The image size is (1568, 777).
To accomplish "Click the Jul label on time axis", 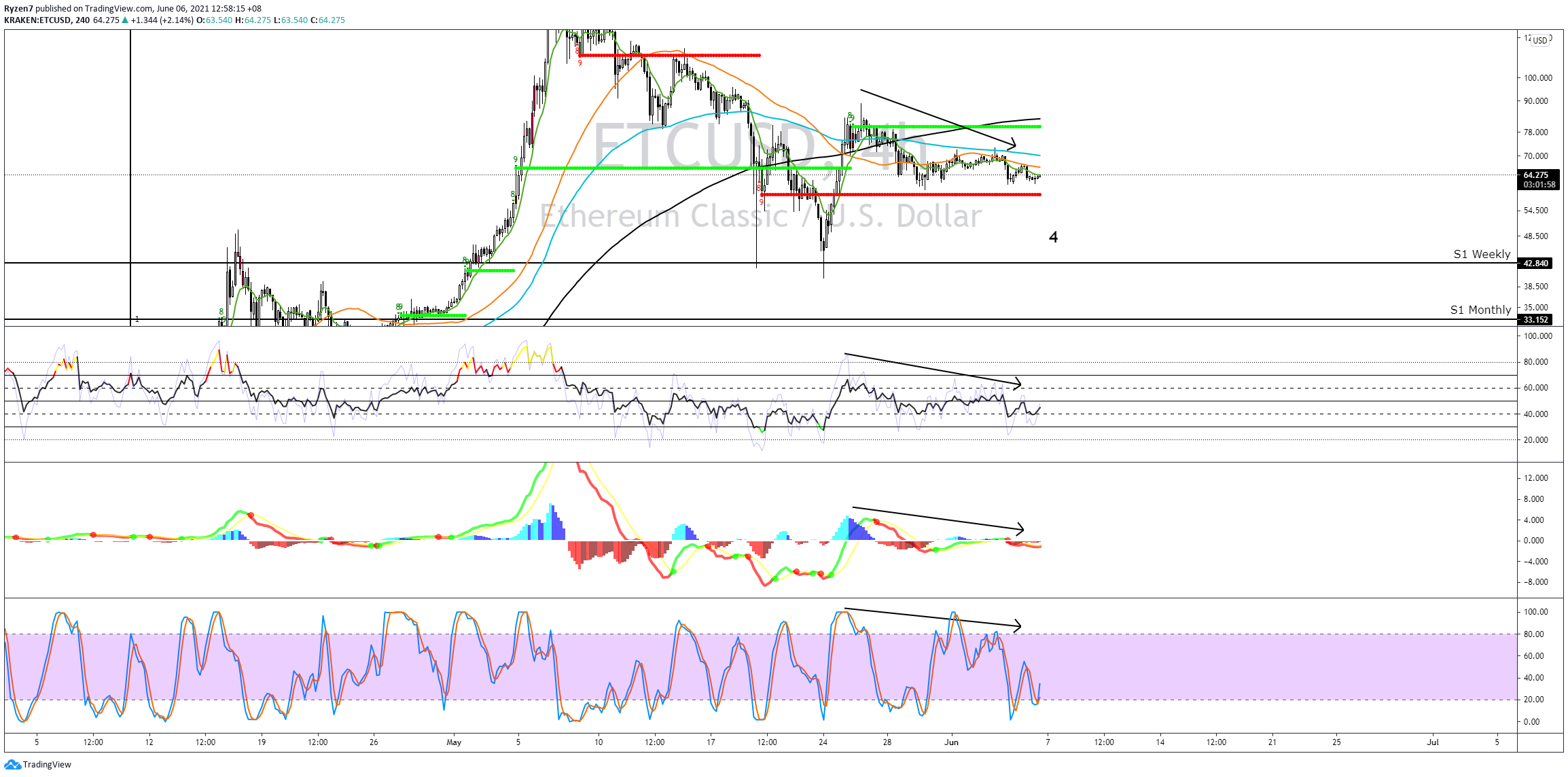I will point(1433,742).
